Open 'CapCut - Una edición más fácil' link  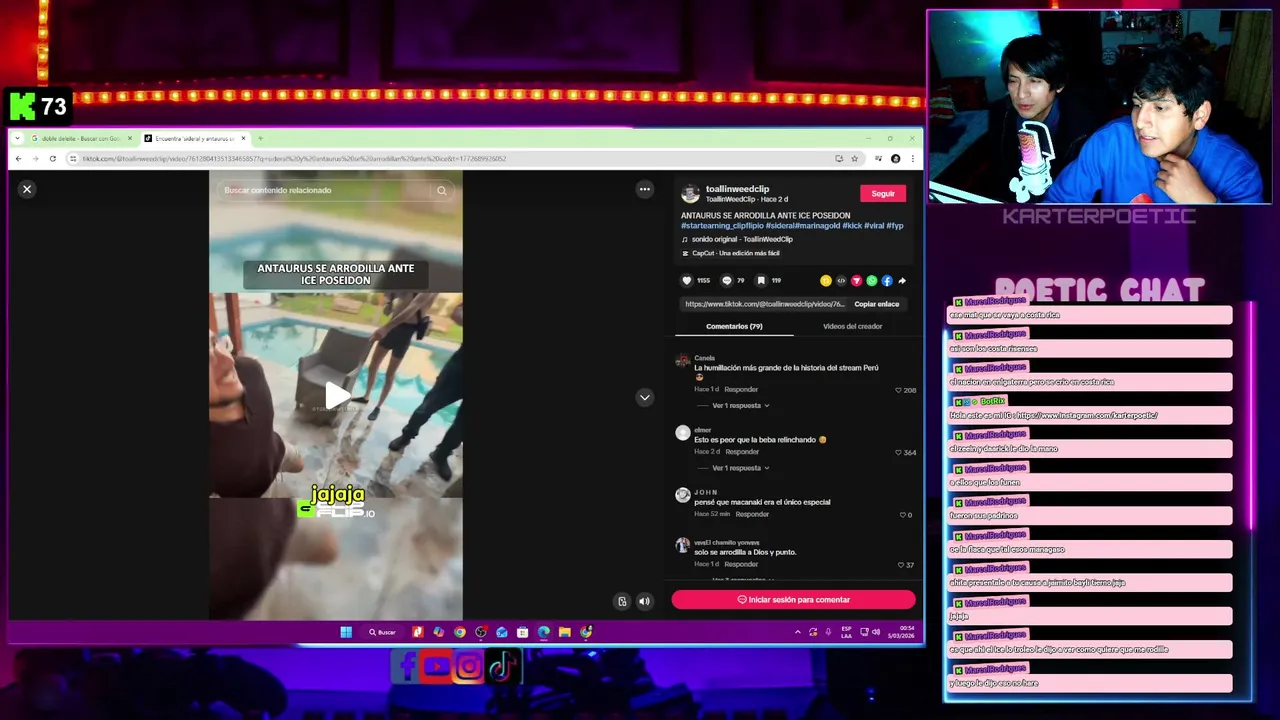point(735,253)
